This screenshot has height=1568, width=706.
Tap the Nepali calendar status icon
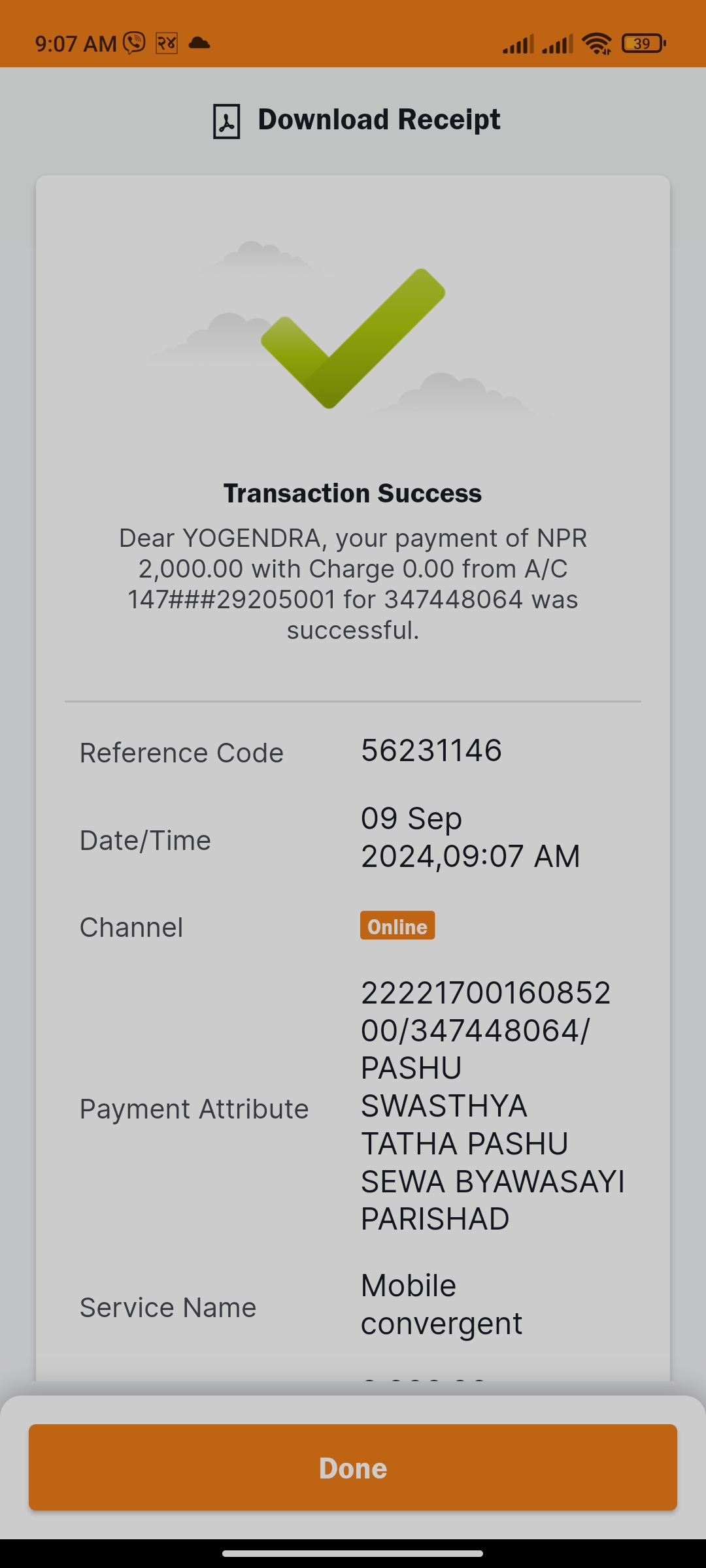pyautogui.click(x=167, y=43)
